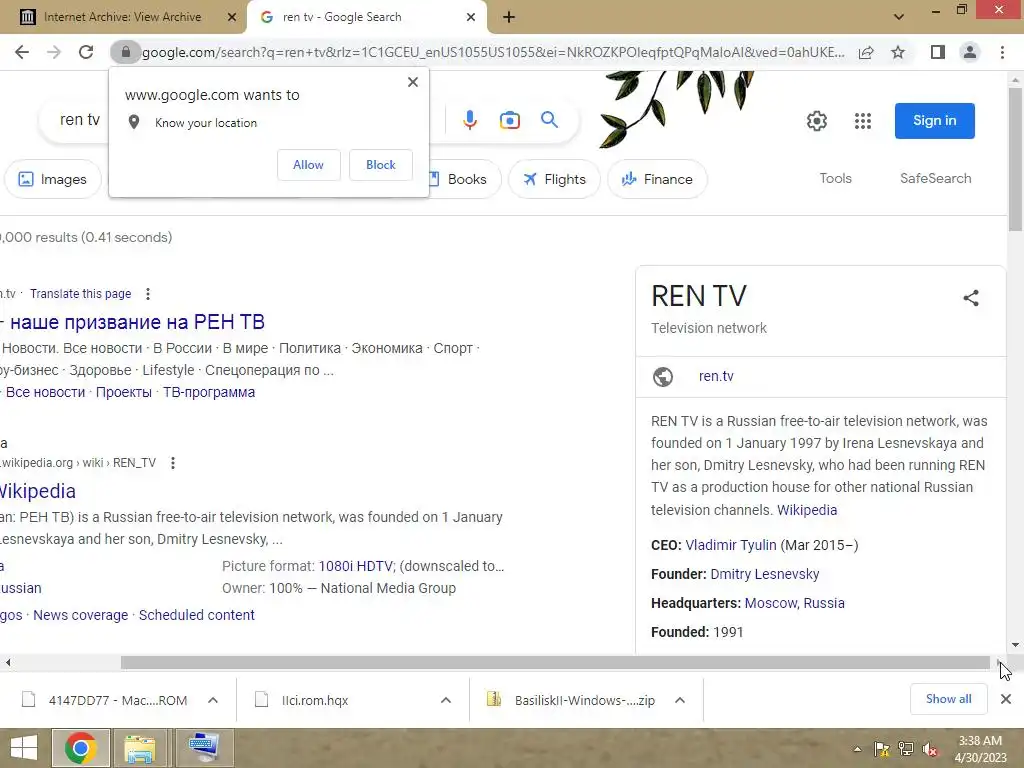Open Moscow, Russia headquarters link
1024x768 pixels.
[795, 603]
